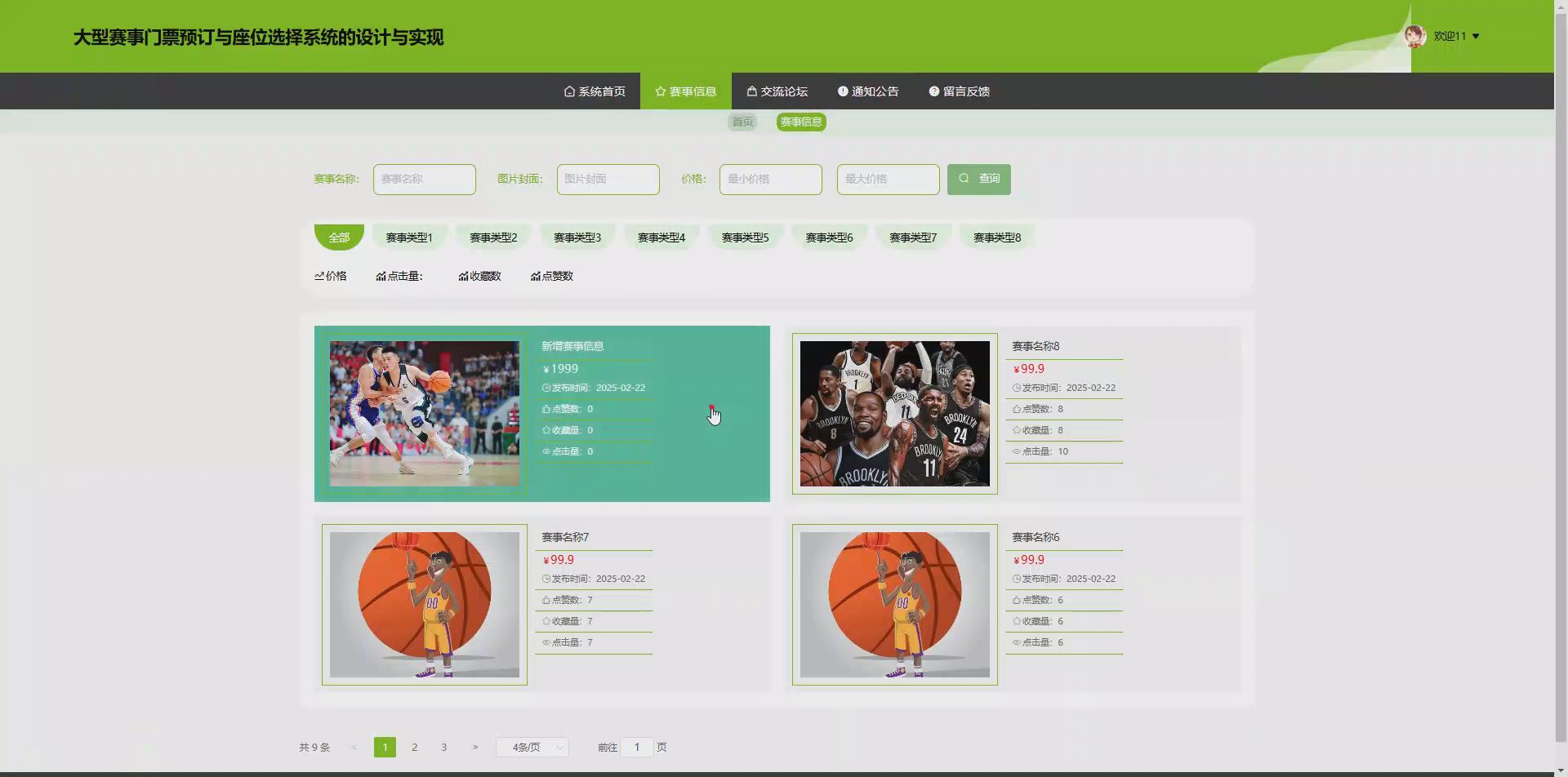This screenshot has width=1568, height=777.
Task: Open the 新增赛事信息 basketball photo
Action: (x=425, y=414)
